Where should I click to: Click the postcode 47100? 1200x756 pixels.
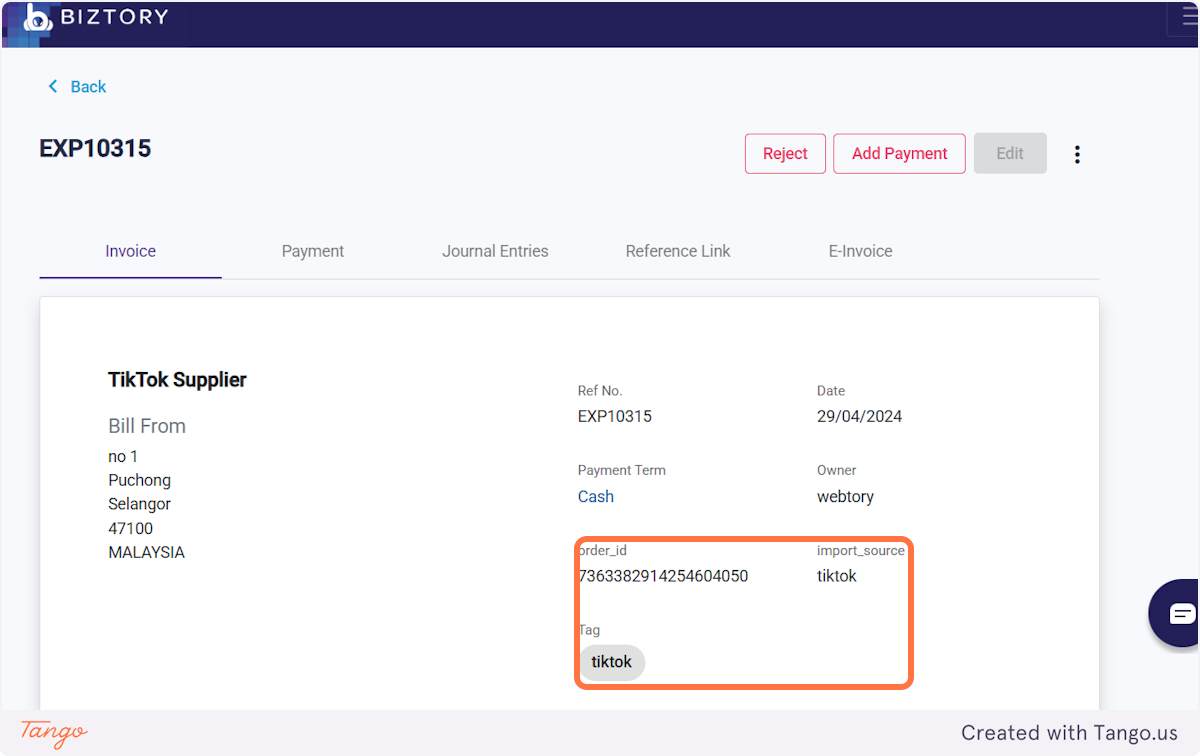click(131, 528)
